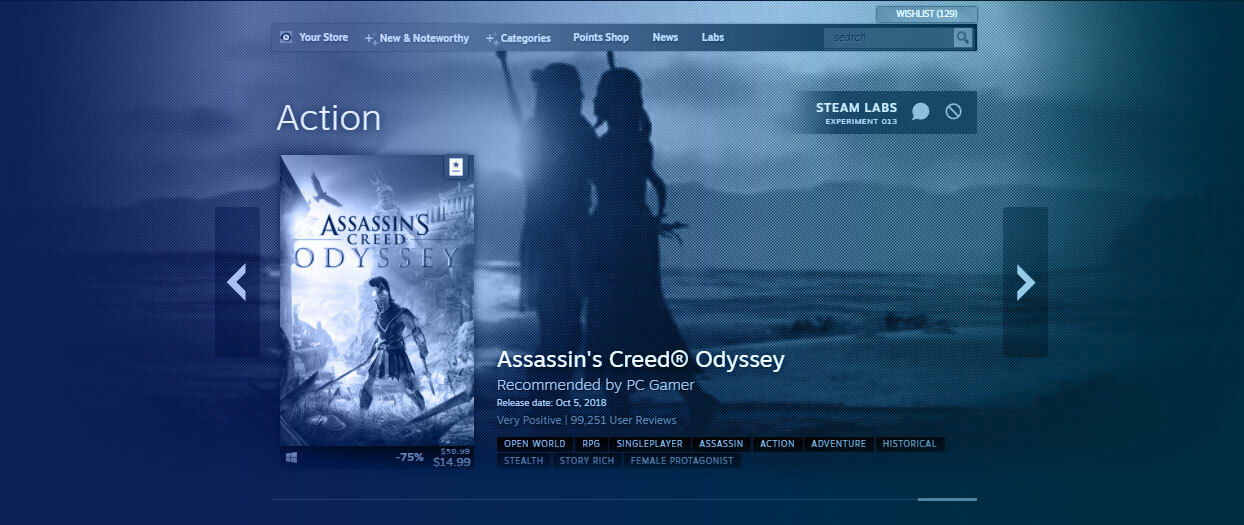Select the OPEN WORLD tag
This screenshot has height=525, width=1244.
click(x=535, y=444)
